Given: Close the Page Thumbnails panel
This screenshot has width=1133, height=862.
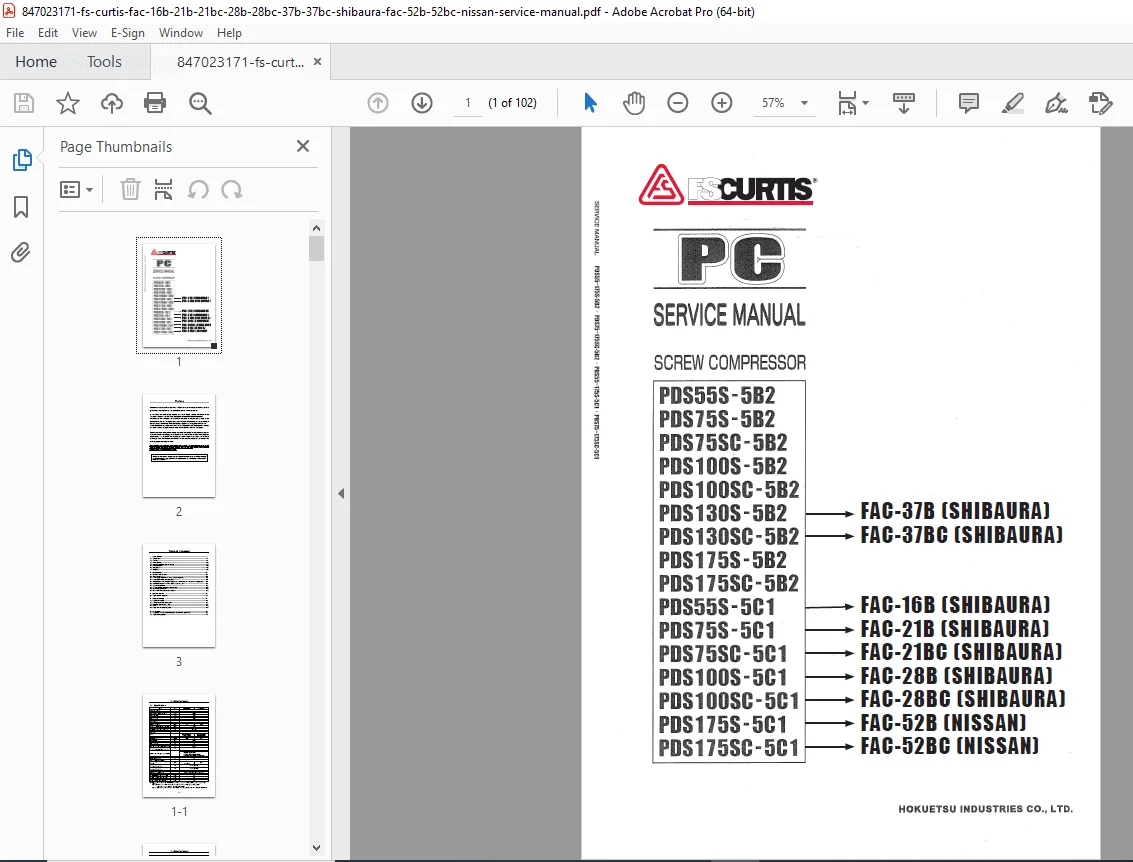Looking at the screenshot, I should pos(303,147).
